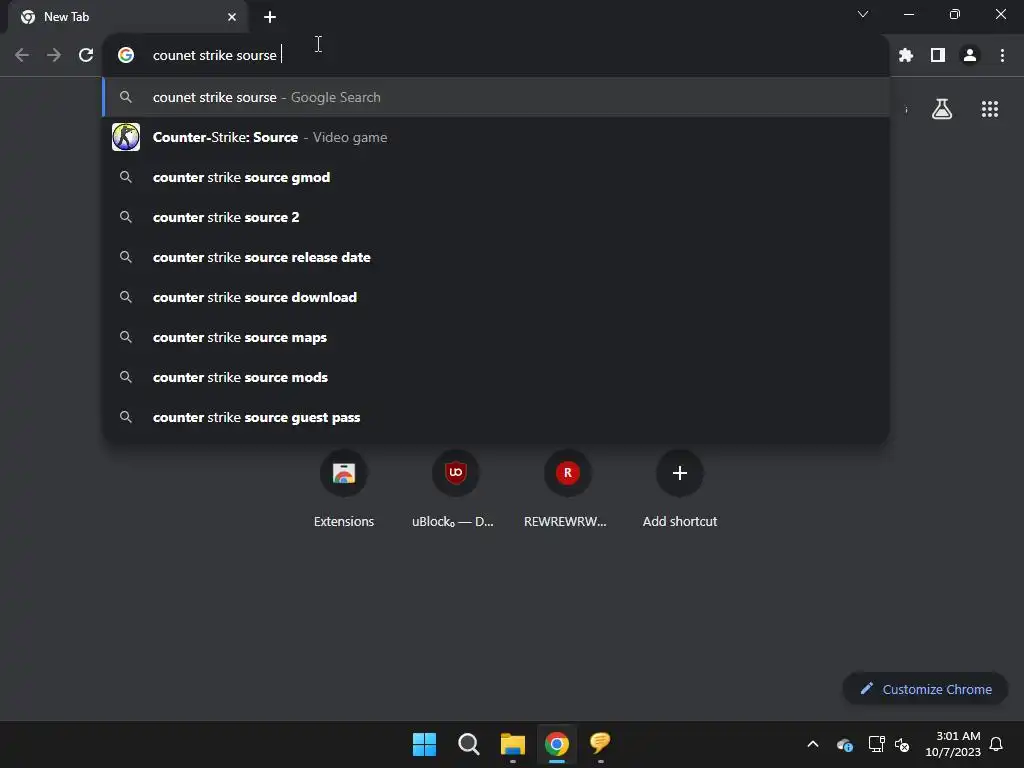The image size is (1024, 768).
Task: Click the Customize Chrome button
Action: [x=925, y=689]
